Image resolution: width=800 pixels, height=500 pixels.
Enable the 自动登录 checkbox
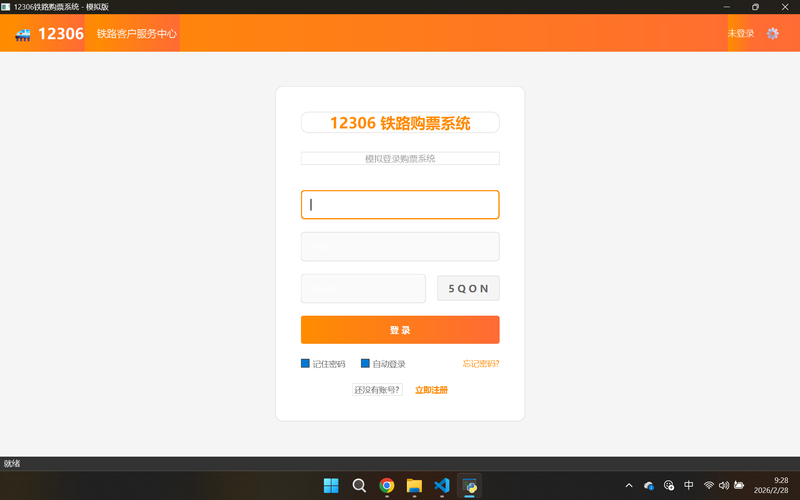365,363
